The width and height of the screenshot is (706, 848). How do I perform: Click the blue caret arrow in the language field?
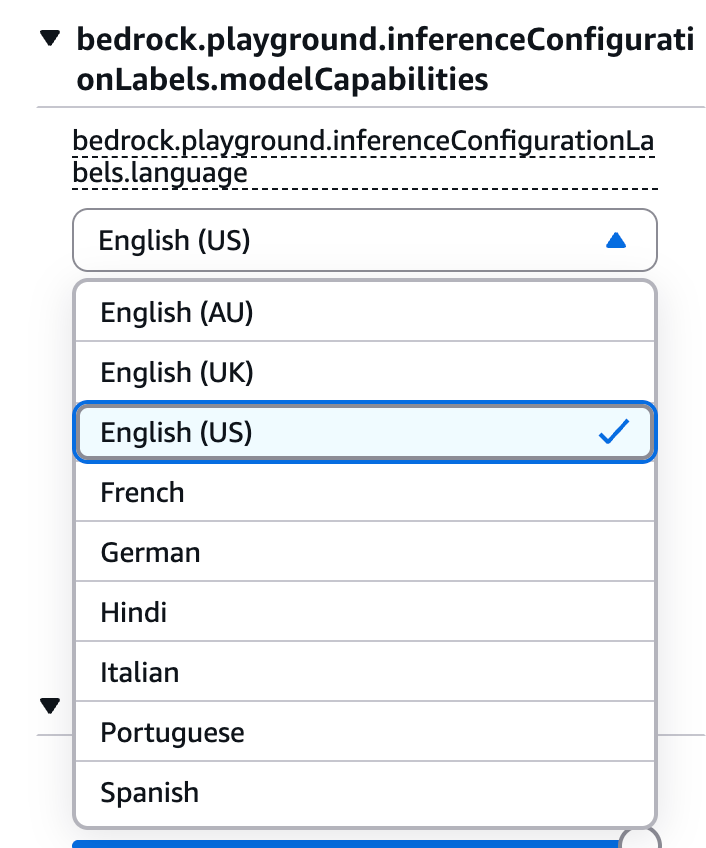[x=616, y=240]
